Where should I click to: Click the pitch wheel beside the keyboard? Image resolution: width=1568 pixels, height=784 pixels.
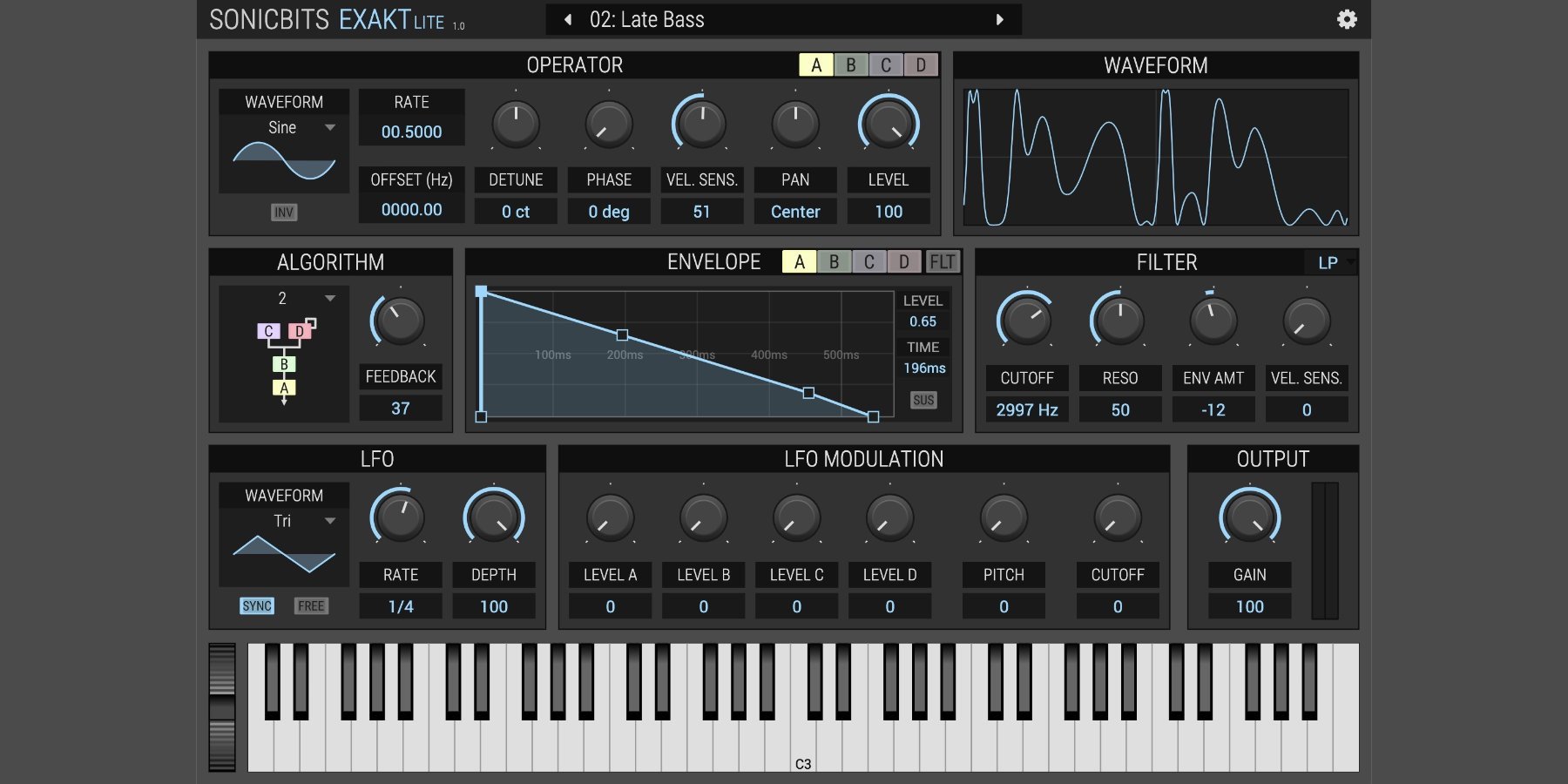(222, 707)
